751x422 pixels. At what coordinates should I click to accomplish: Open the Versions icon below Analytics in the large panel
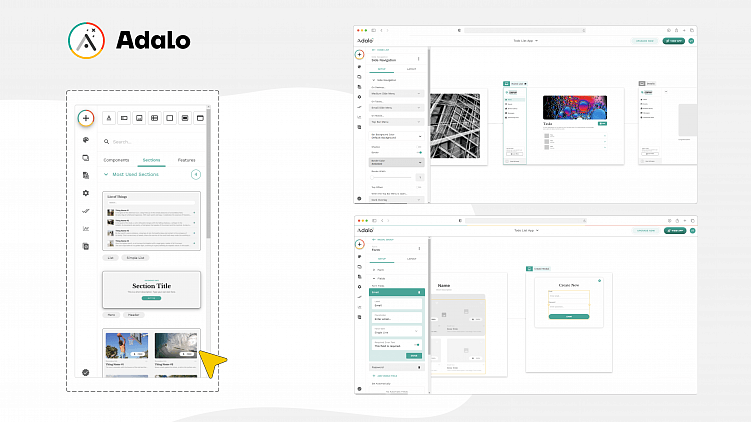86,246
